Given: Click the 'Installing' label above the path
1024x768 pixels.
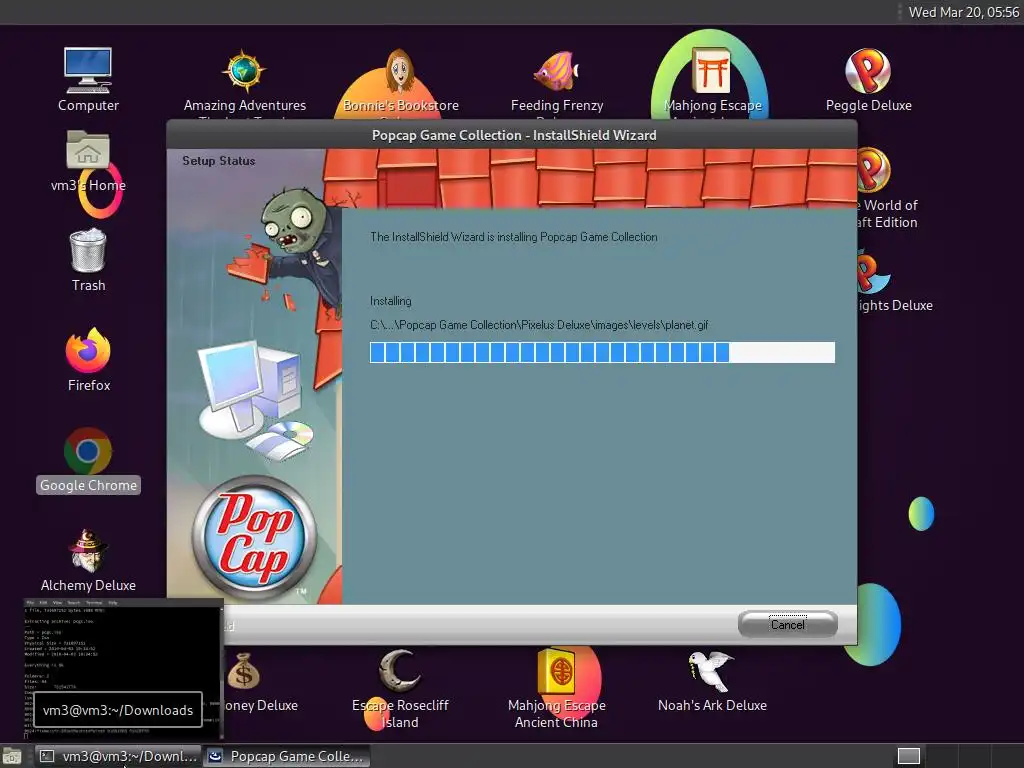Looking at the screenshot, I should 391,301.
